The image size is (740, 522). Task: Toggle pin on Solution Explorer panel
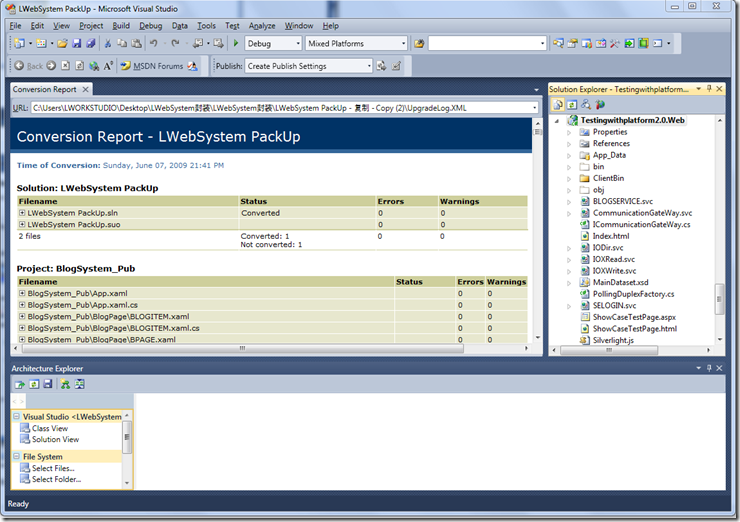pyautogui.click(x=709, y=89)
